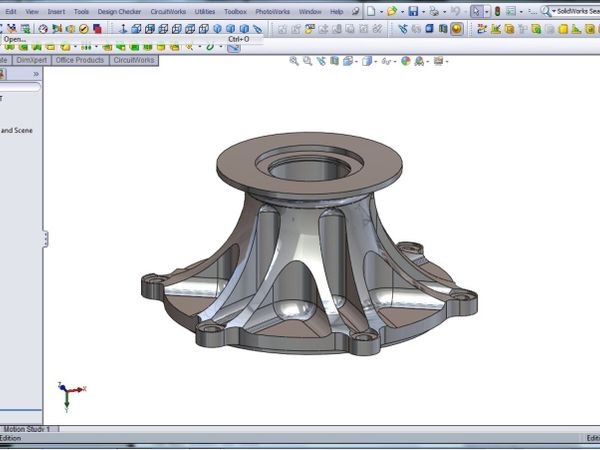
Task: Click Zoom to Area in the heads-up toolbar
Action: (x=307, y=61)
